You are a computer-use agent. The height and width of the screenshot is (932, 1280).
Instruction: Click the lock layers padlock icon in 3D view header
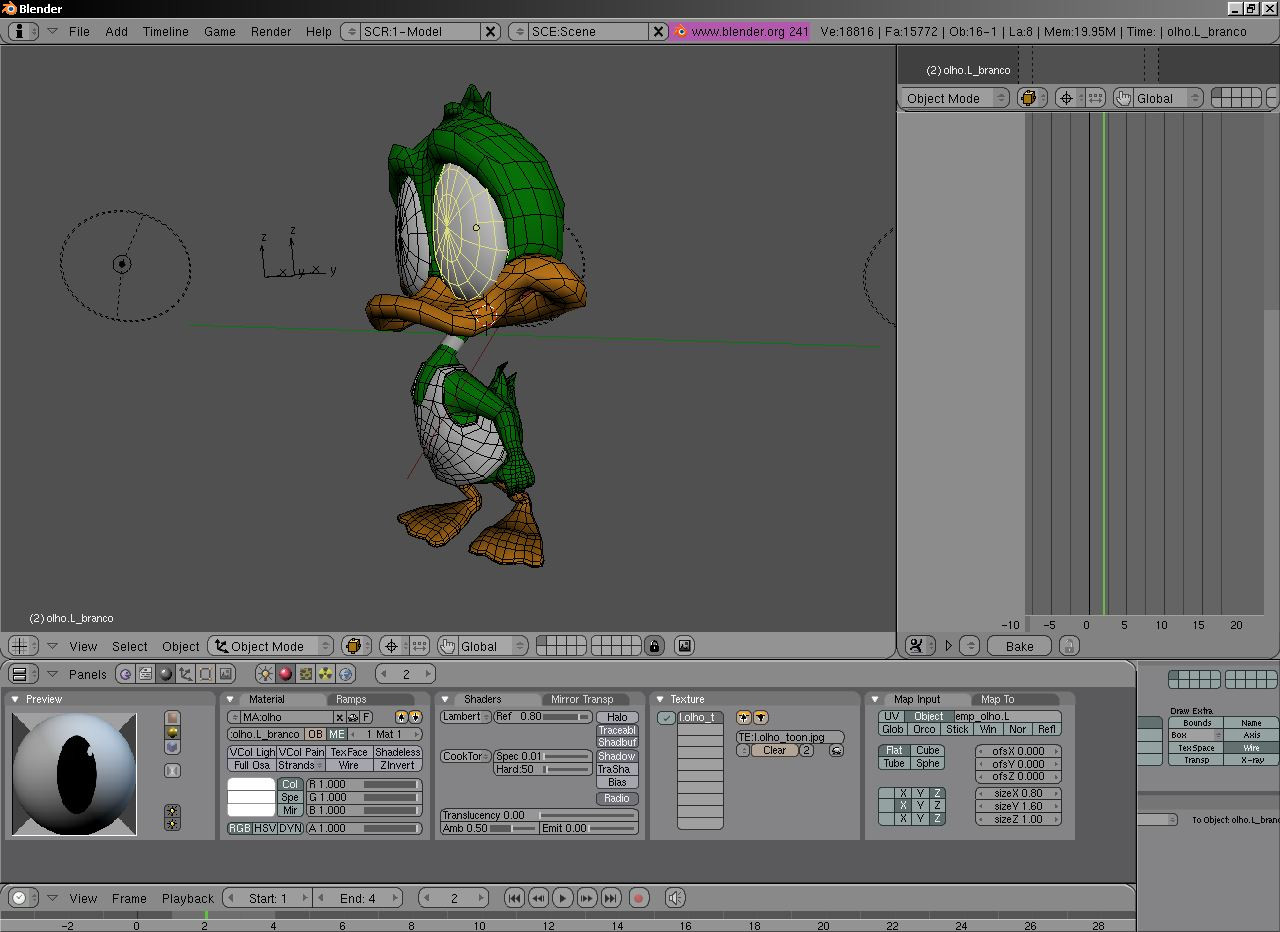[654, 646]
